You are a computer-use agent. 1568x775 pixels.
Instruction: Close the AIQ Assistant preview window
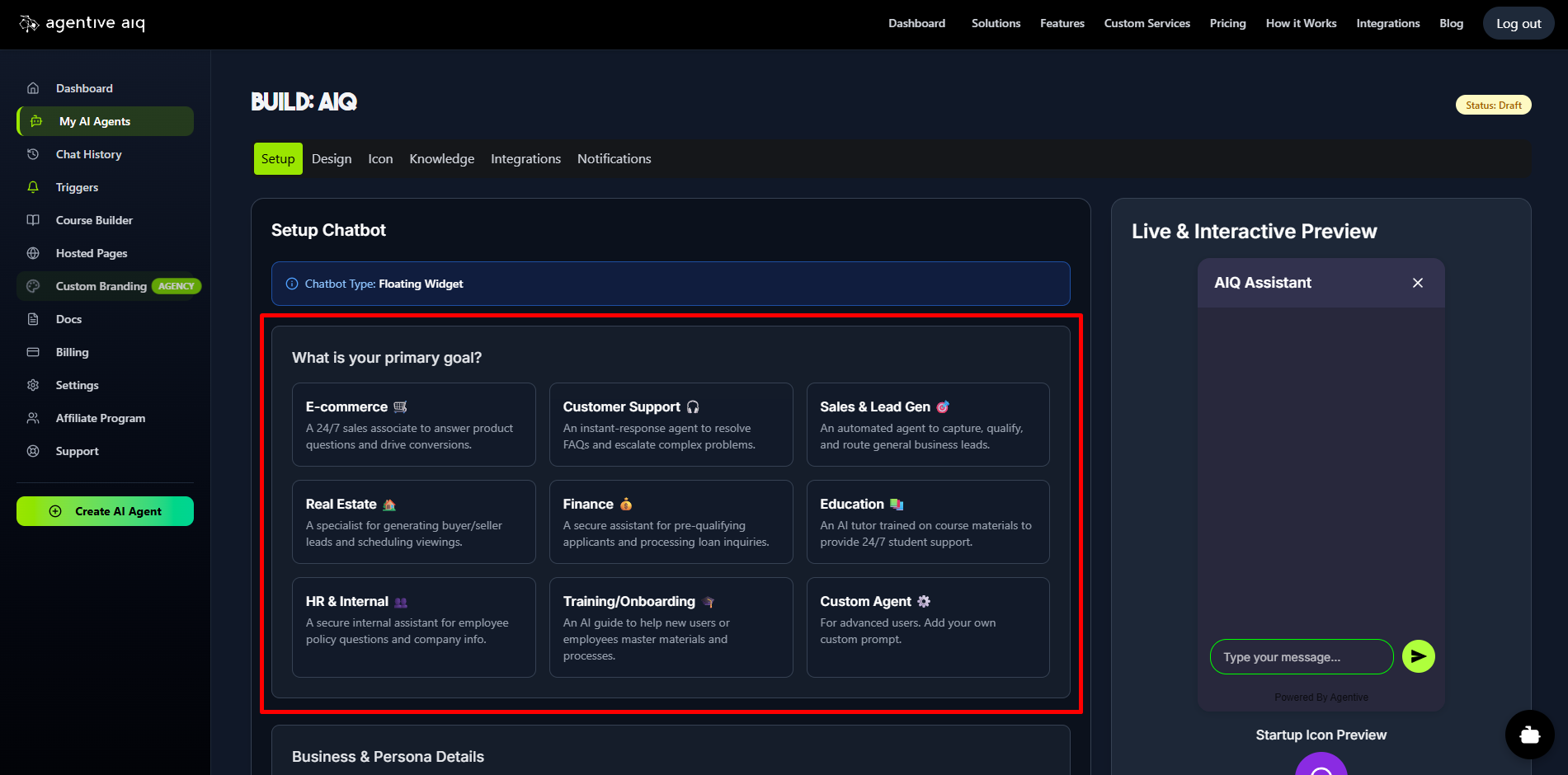1417,283
